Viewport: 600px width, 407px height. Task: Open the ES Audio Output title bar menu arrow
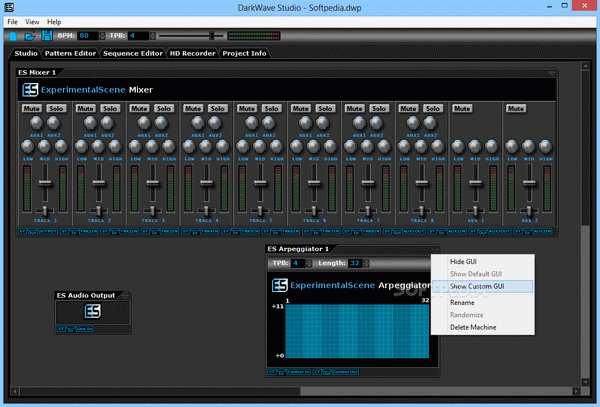tap(125, 296)
